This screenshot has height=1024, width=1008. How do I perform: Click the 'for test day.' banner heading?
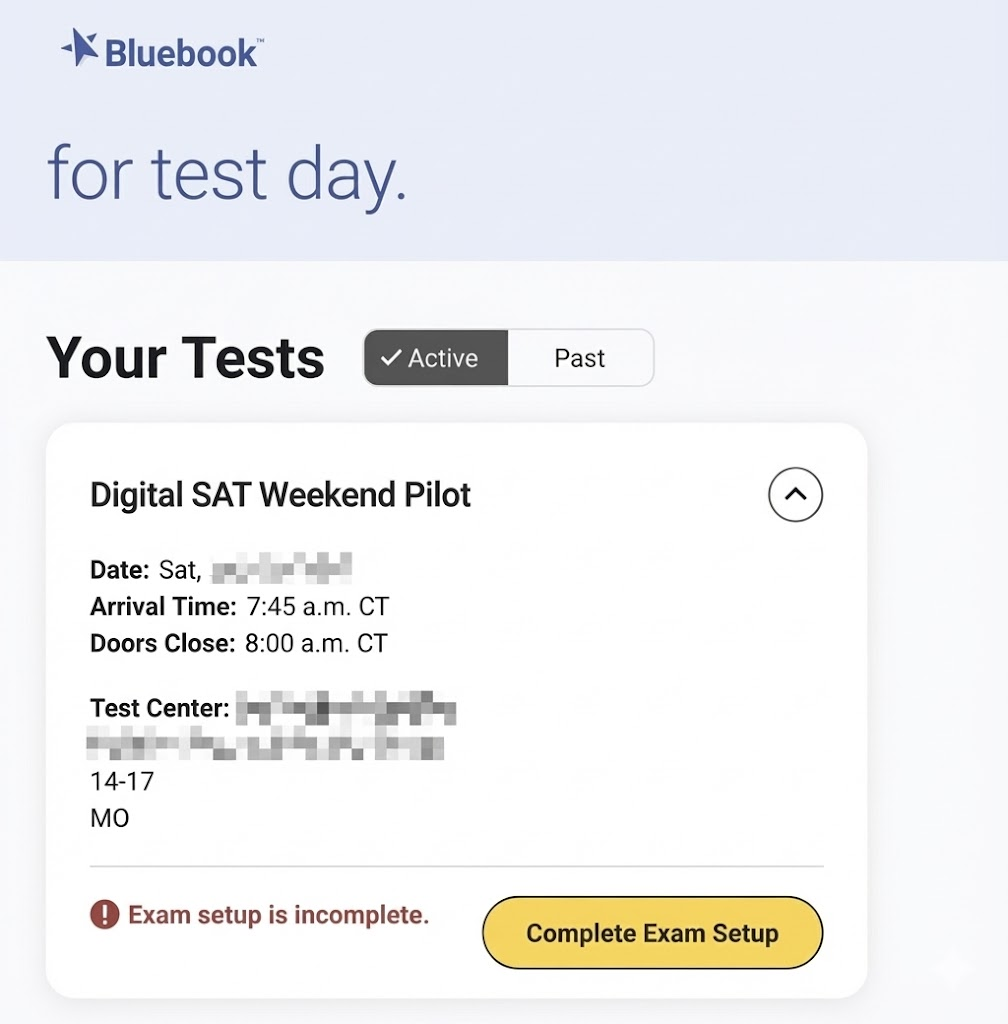[227, 172]
